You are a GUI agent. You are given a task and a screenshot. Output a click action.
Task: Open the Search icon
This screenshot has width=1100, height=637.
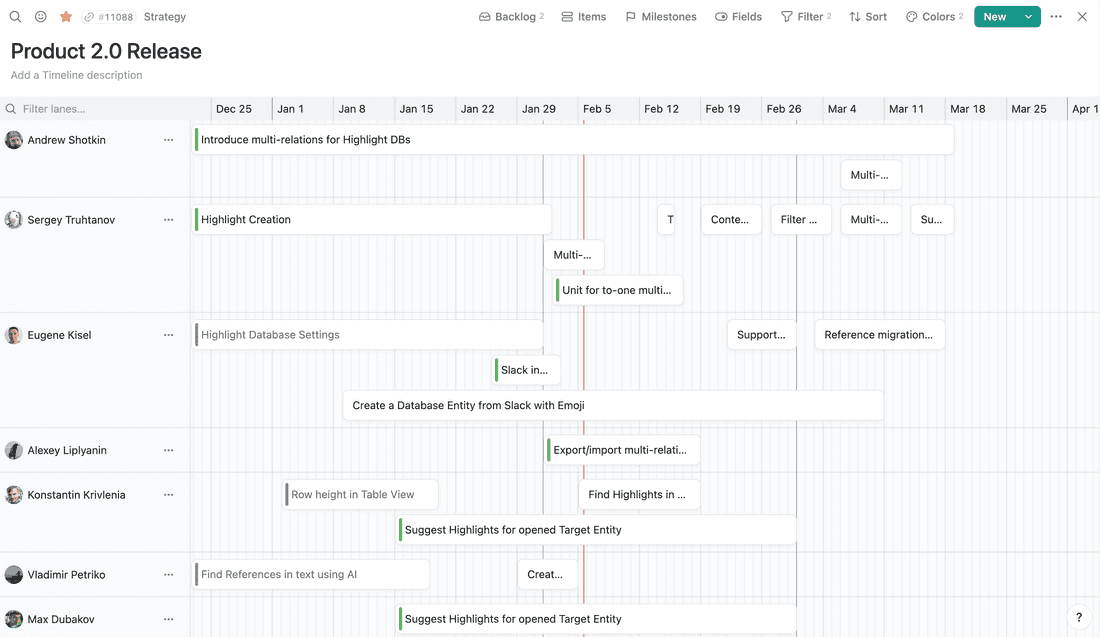15,16
